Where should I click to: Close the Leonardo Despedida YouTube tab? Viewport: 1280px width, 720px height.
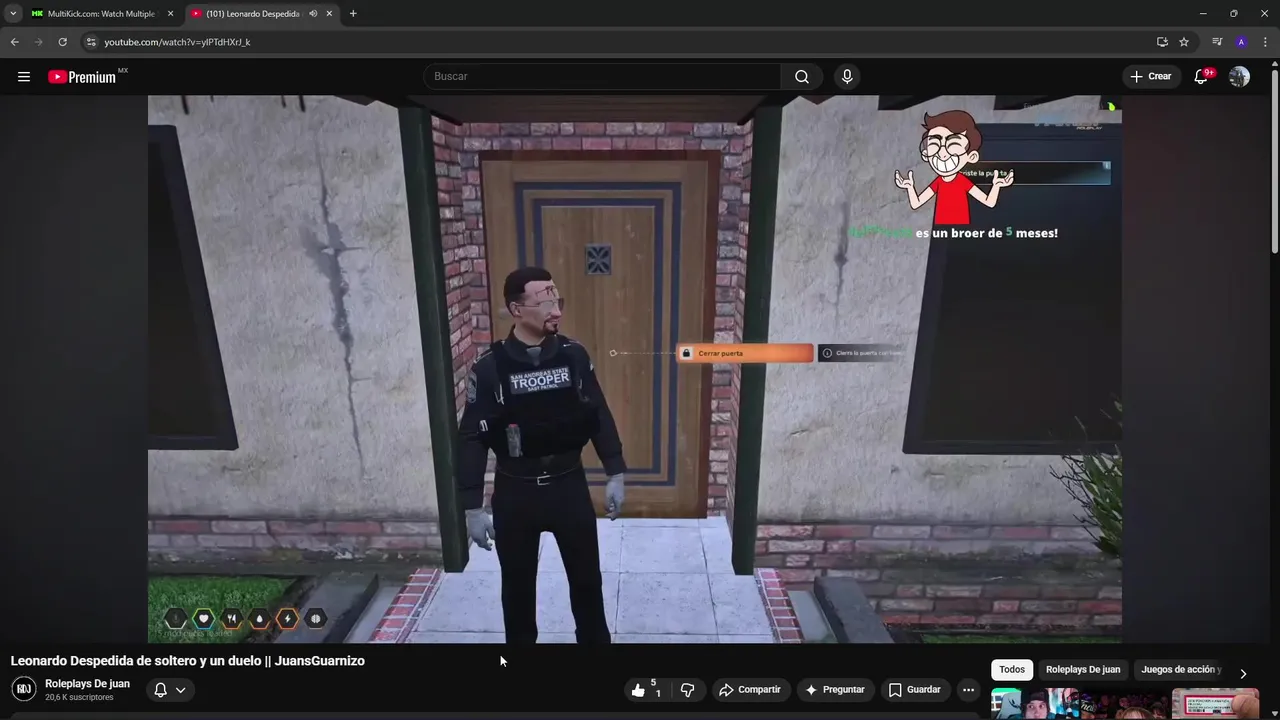coord(329,14)
